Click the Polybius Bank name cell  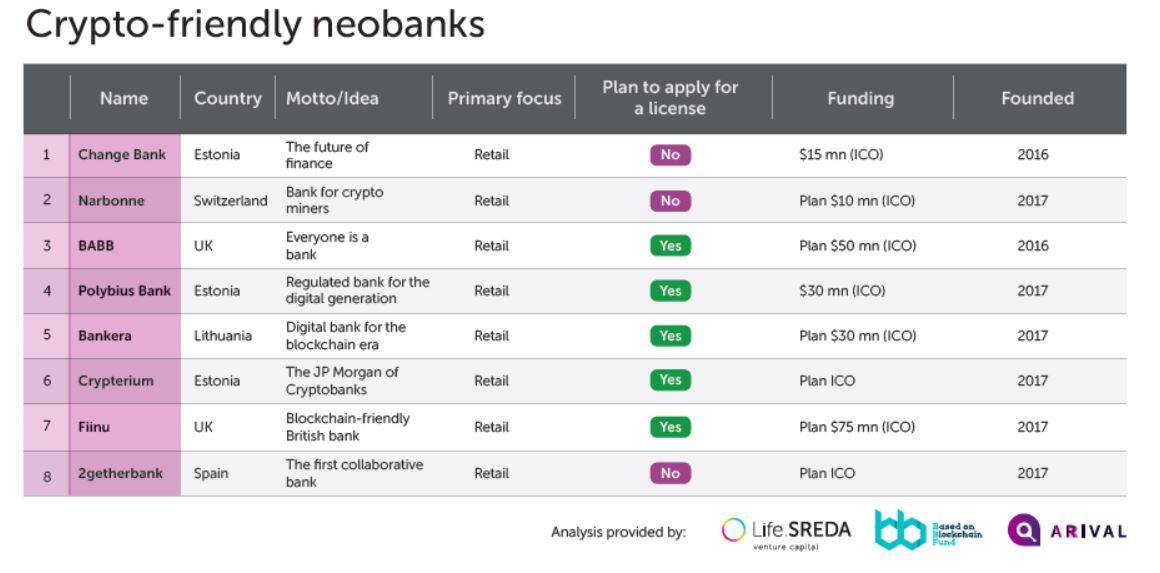coord(124,291)
